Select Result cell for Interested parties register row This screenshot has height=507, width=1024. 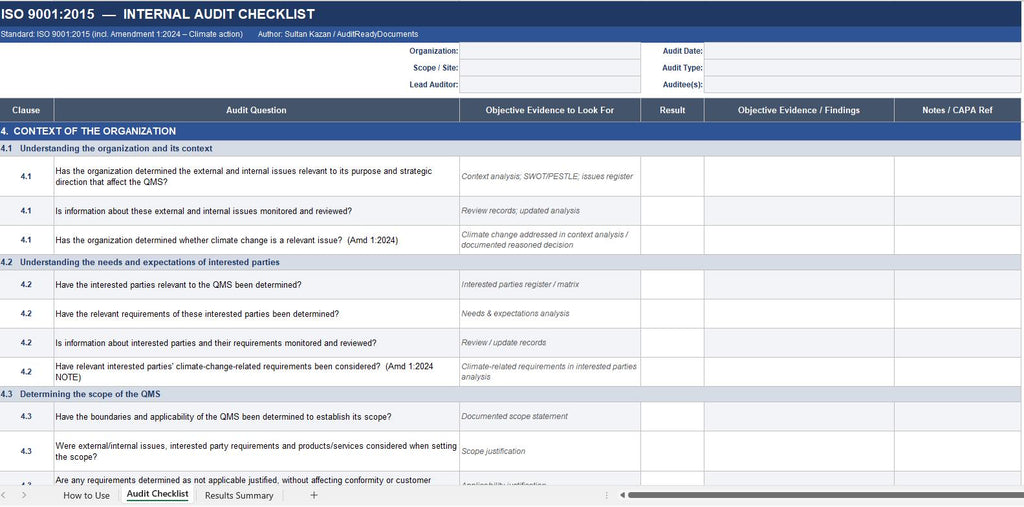coord(672,285)
